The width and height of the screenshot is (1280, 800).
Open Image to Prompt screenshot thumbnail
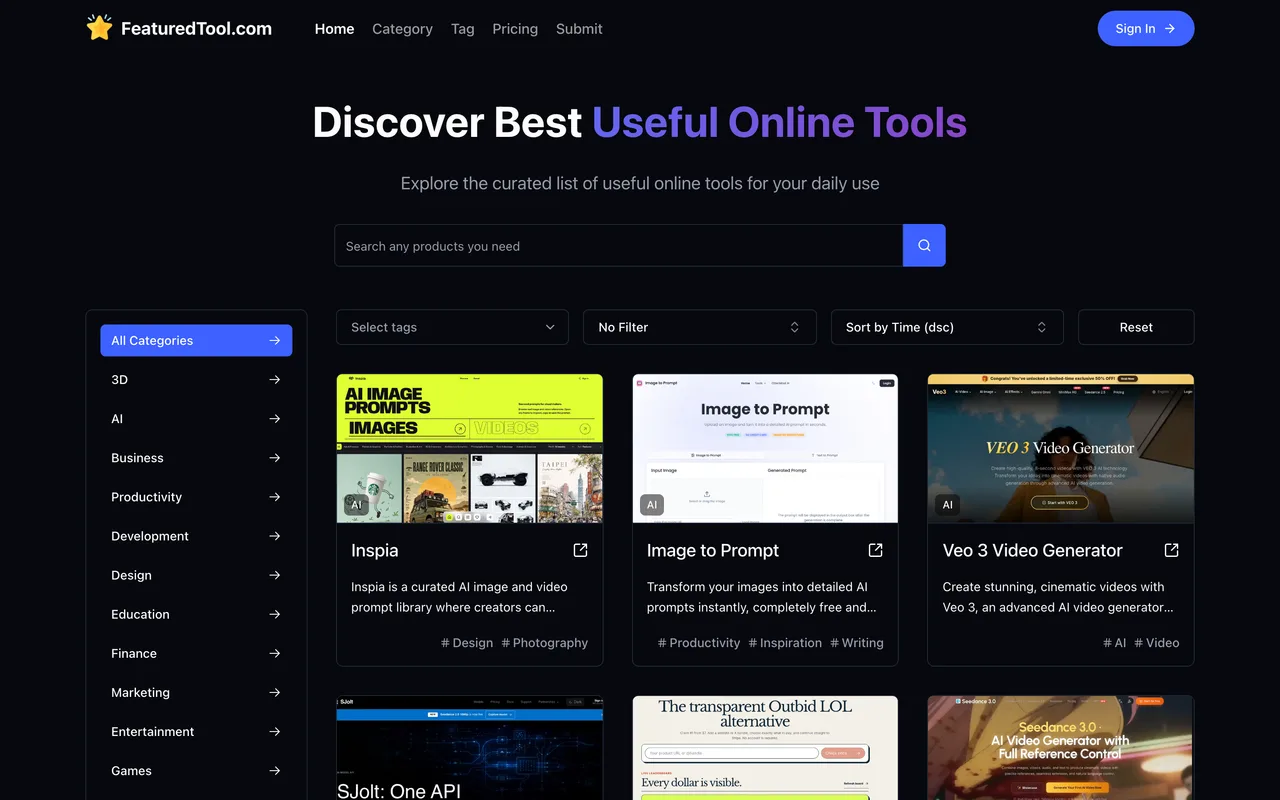(765, 448)
